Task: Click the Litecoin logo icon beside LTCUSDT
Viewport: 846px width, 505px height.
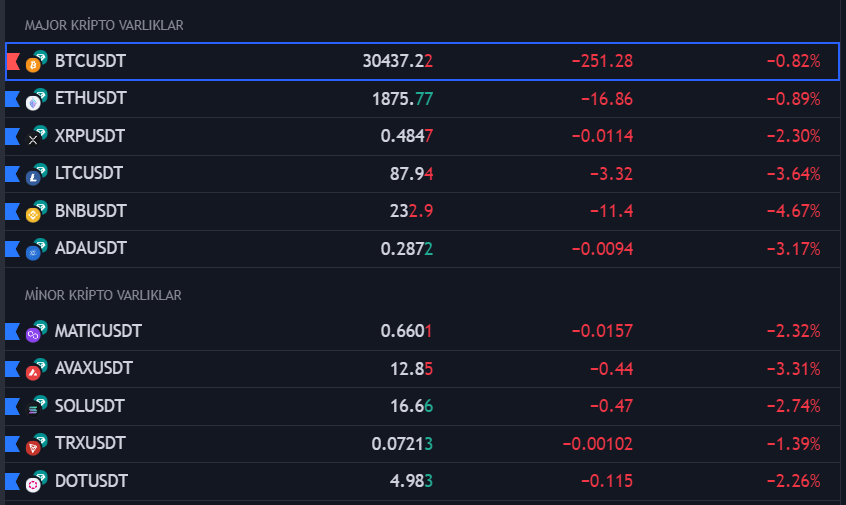Action: click(33, 178)
